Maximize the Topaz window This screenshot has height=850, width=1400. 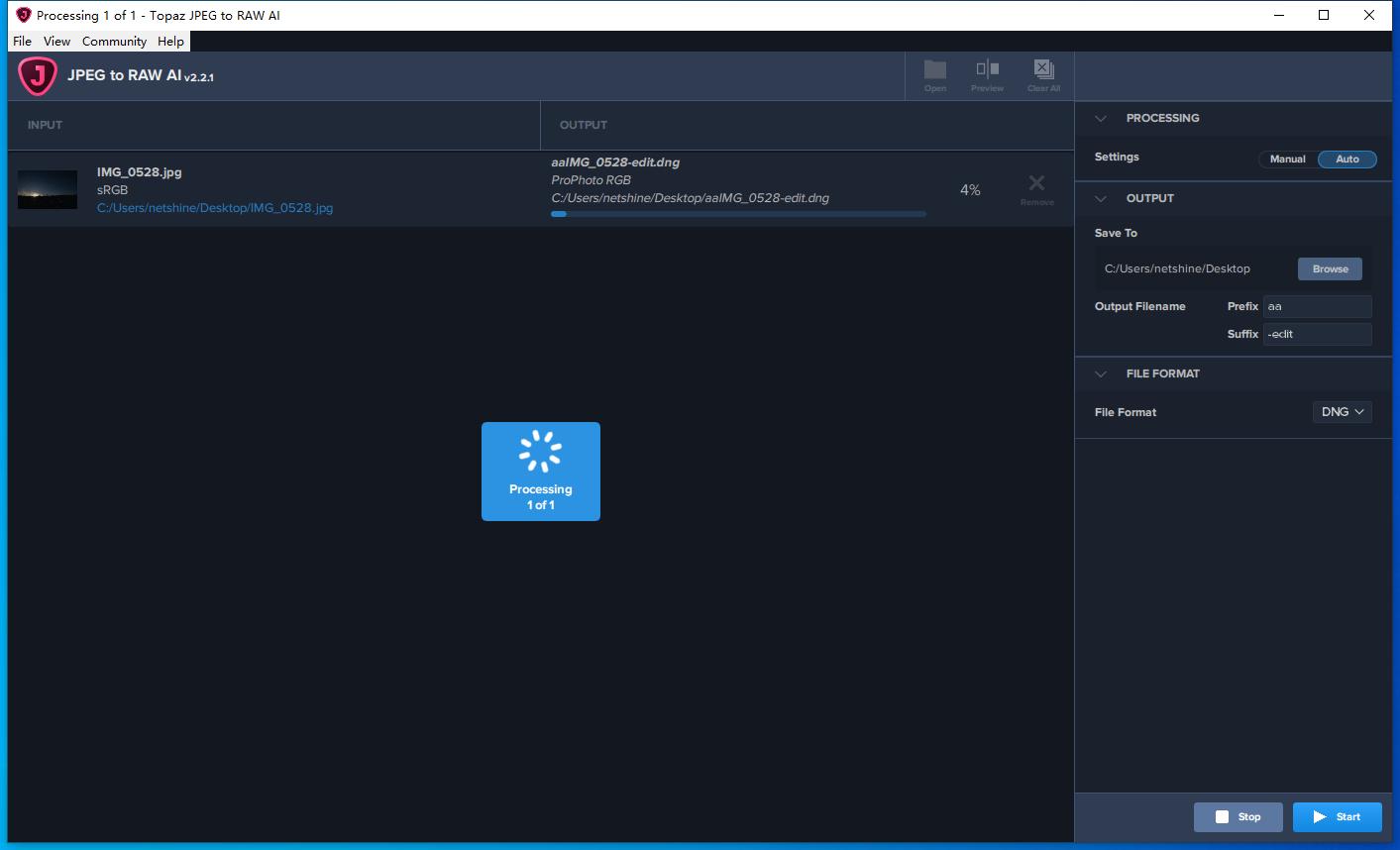point(1324,15)
